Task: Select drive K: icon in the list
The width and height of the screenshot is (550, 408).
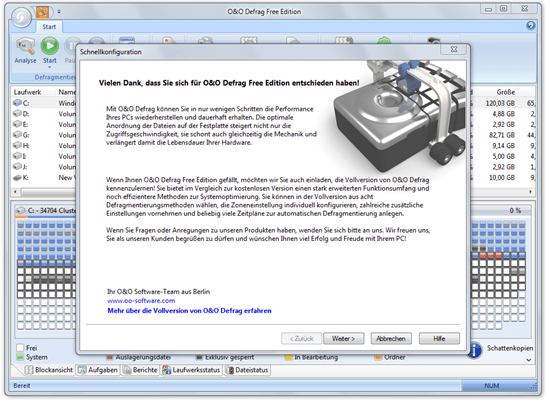Action: point(18,178)
